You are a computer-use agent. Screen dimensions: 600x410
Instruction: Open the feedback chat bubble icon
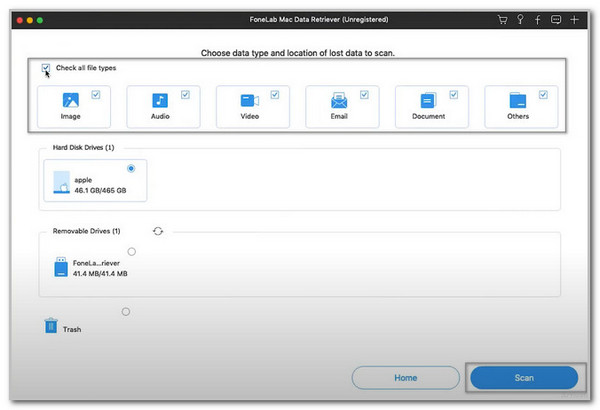coord(556,20)
